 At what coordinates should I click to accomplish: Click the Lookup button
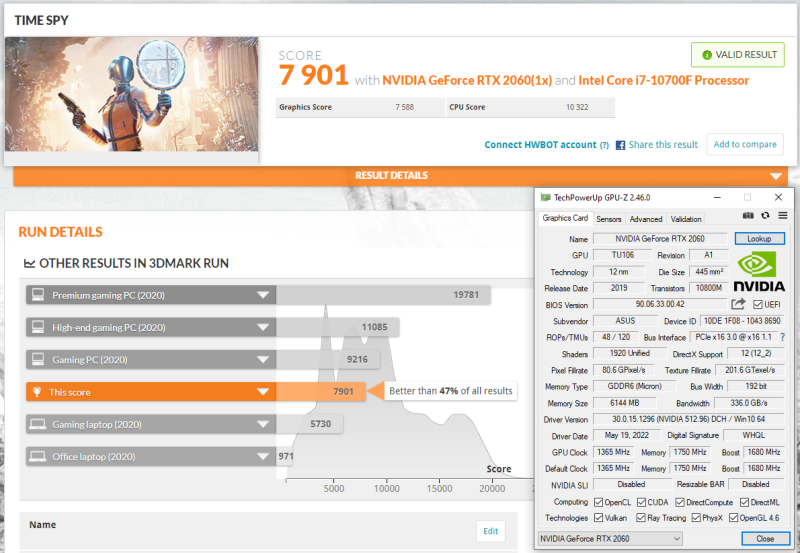(760, 239)
